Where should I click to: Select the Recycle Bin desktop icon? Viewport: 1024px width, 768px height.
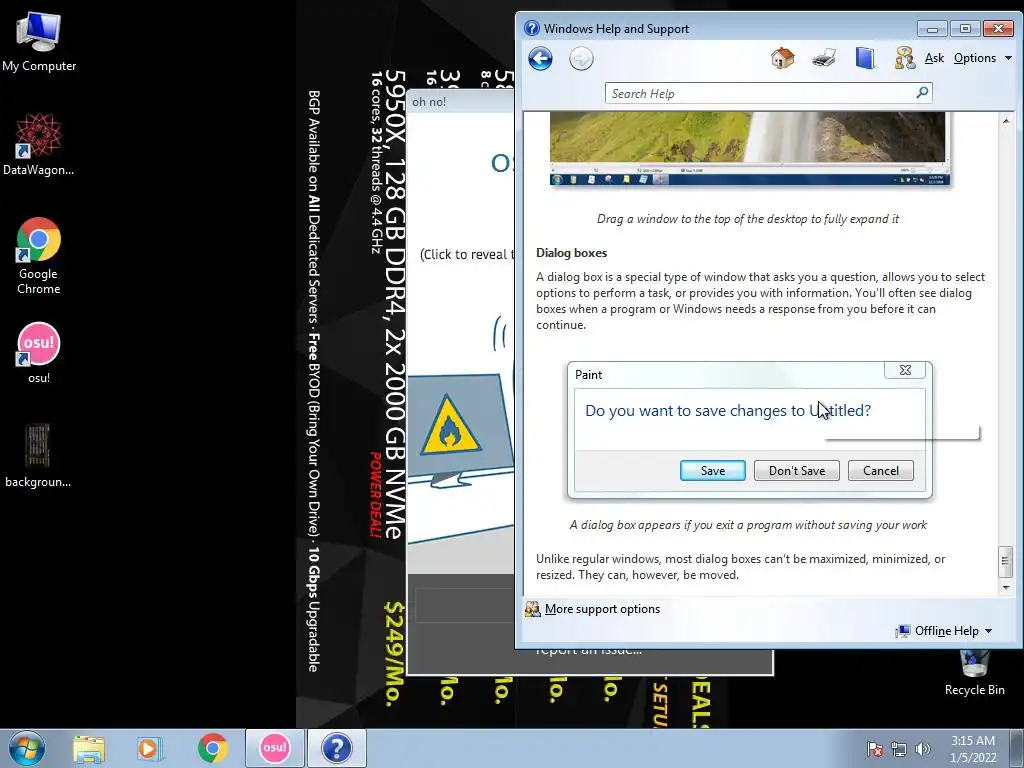[974, 673]
